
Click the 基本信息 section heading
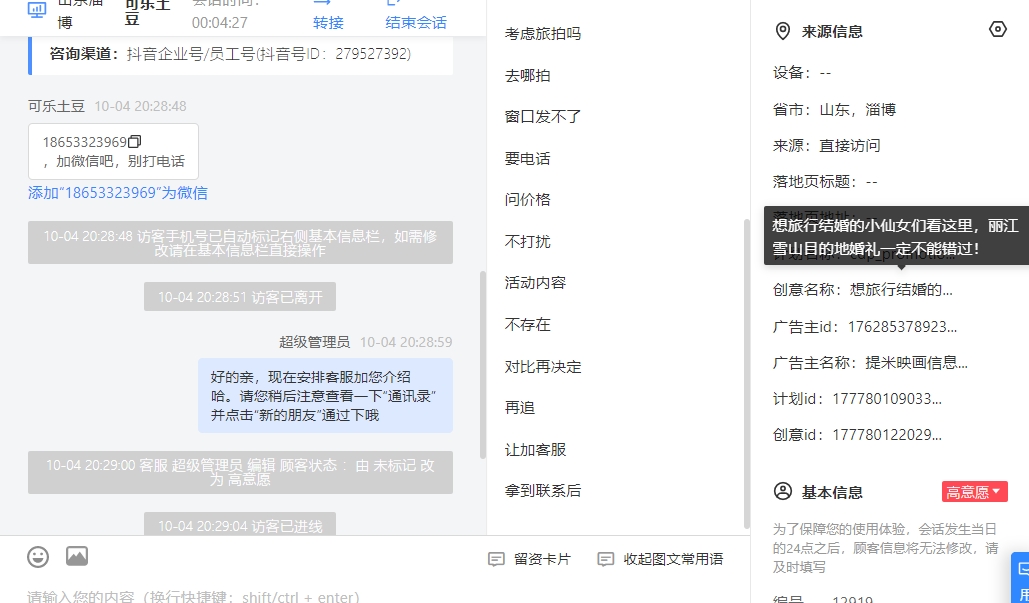click(832, 492)
